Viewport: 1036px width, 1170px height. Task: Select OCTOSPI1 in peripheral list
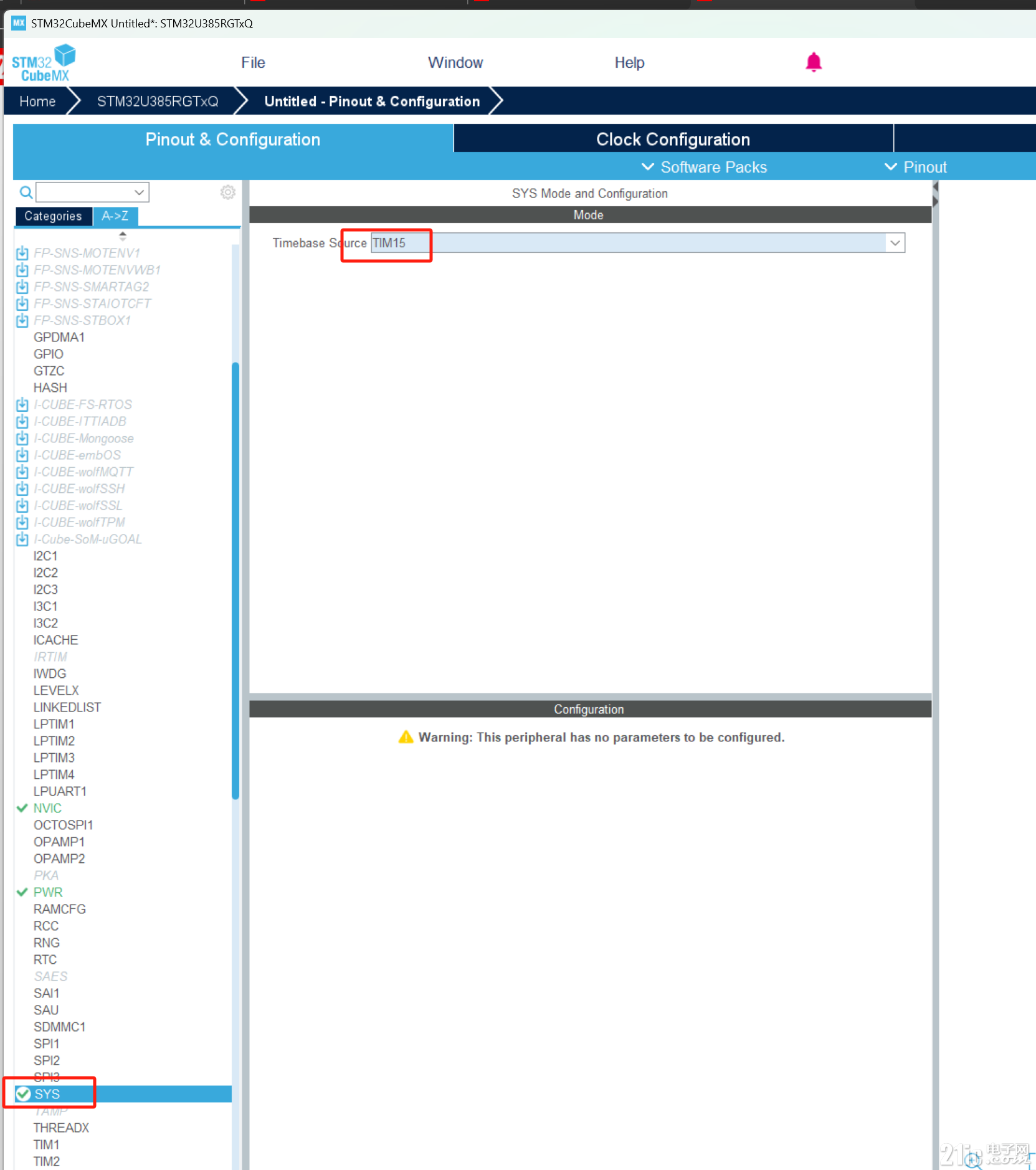click(x=63, y=825)
